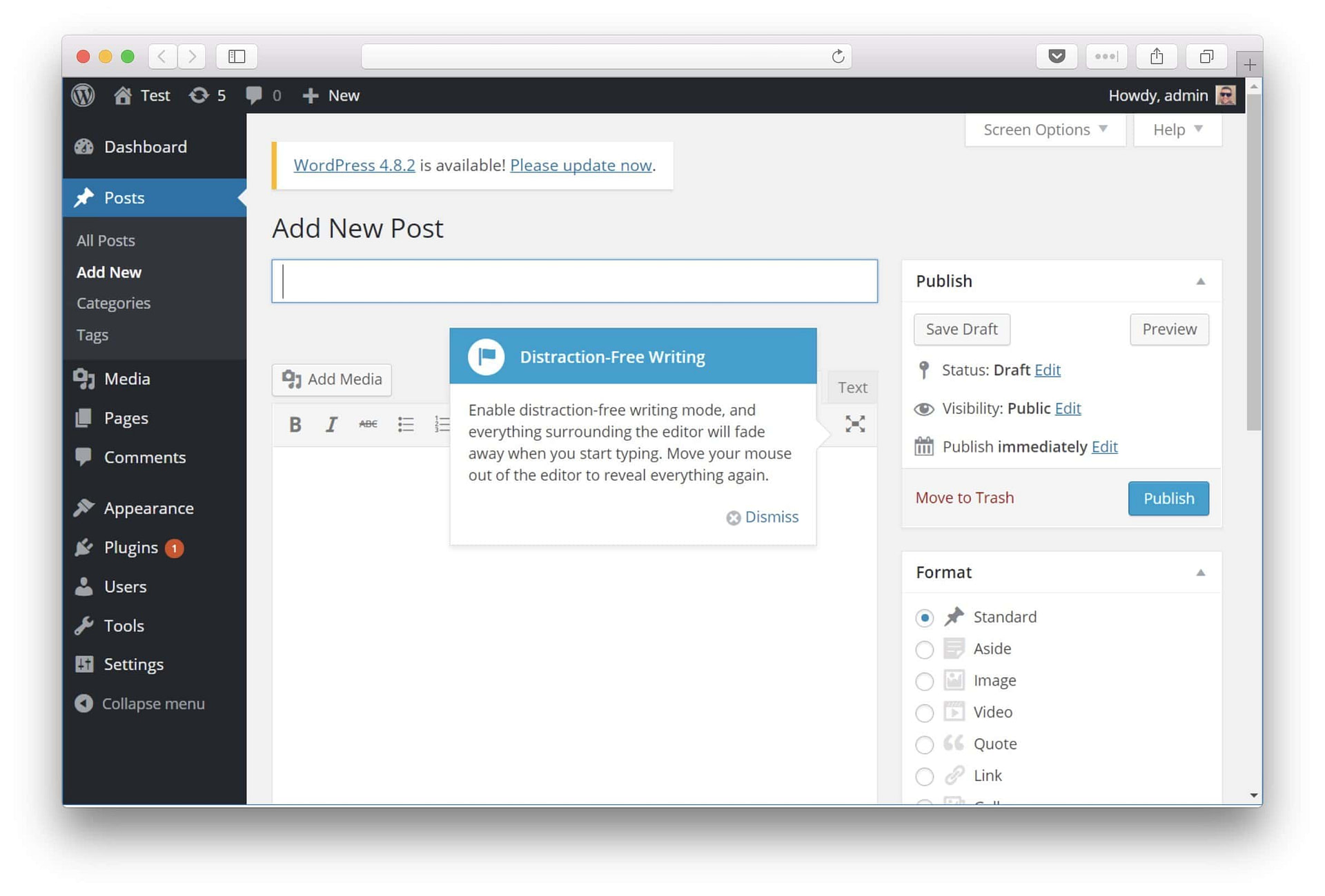Select the Quote post format
The image size is (1325, 896).
[x=925, y=745]
